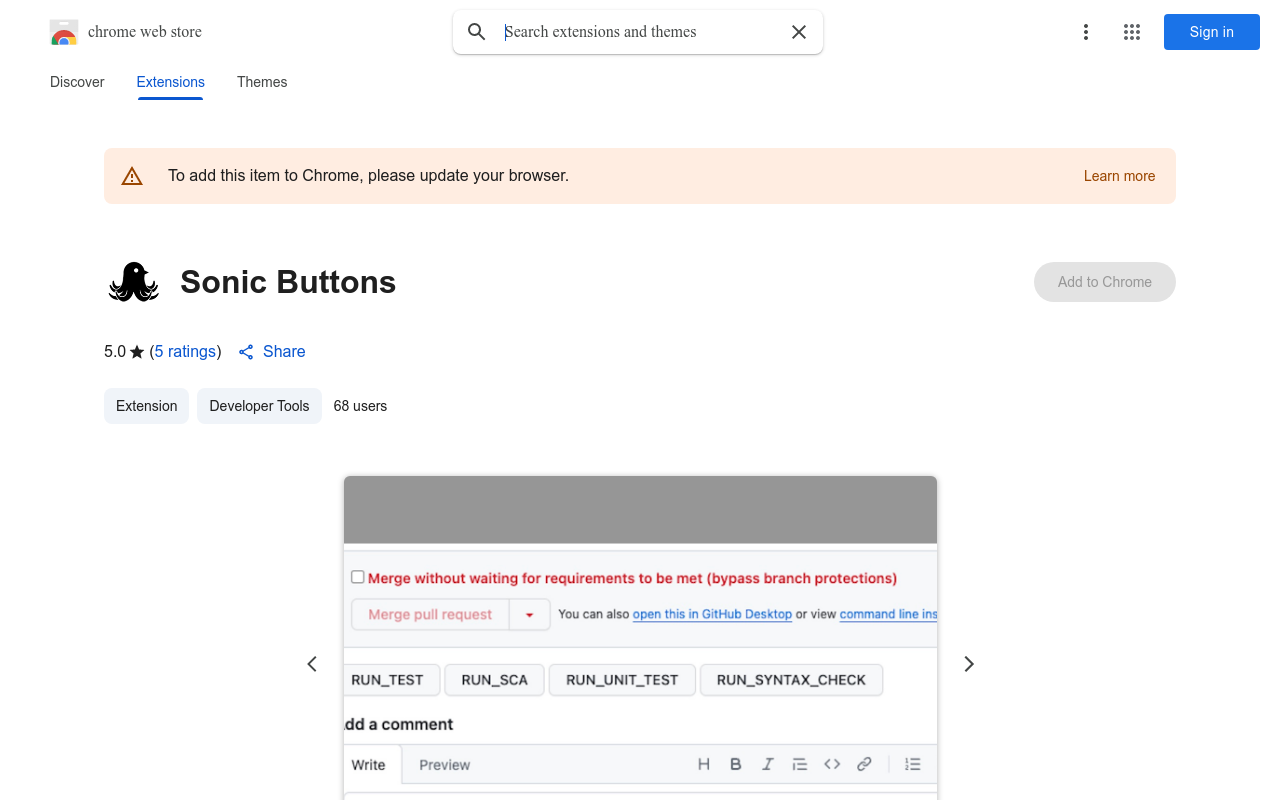Open the Google apps grid
This screenshot has height=800, width=1280.
(1132, 32)
